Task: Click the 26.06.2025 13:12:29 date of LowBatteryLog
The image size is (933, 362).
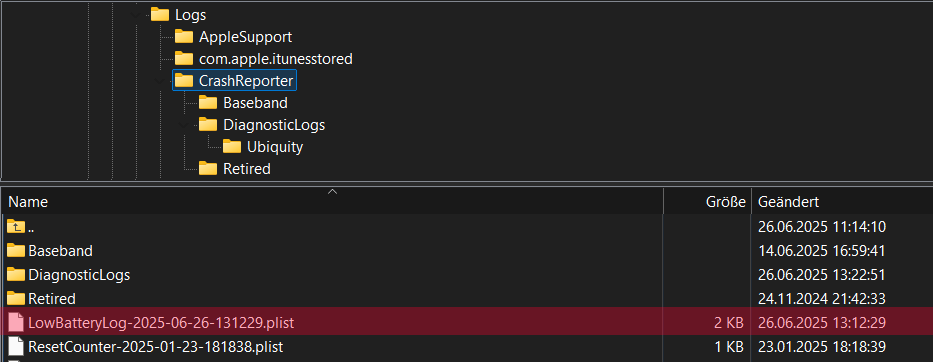Action: [822, 322]
